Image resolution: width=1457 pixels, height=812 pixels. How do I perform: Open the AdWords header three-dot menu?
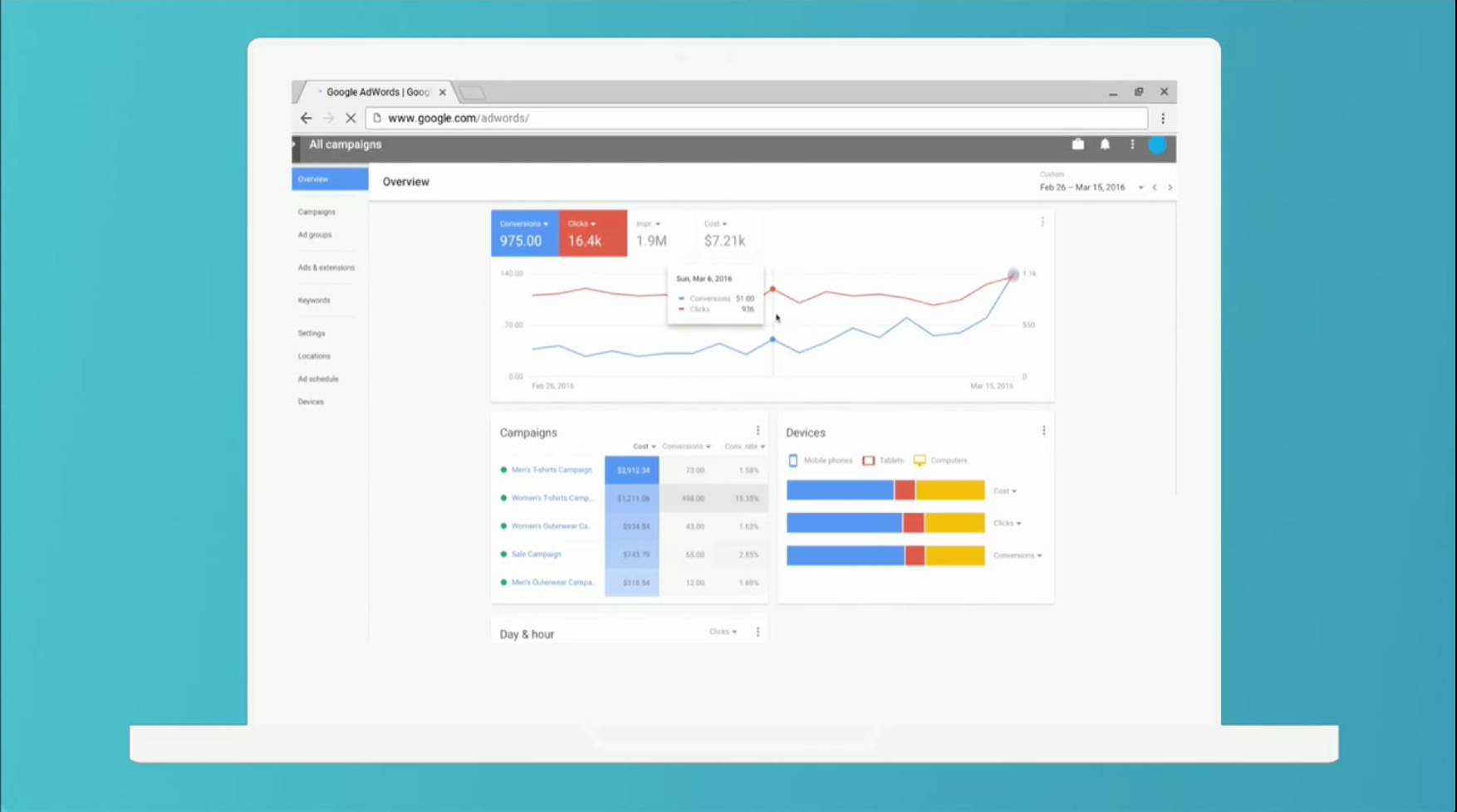pos(1131,144)
